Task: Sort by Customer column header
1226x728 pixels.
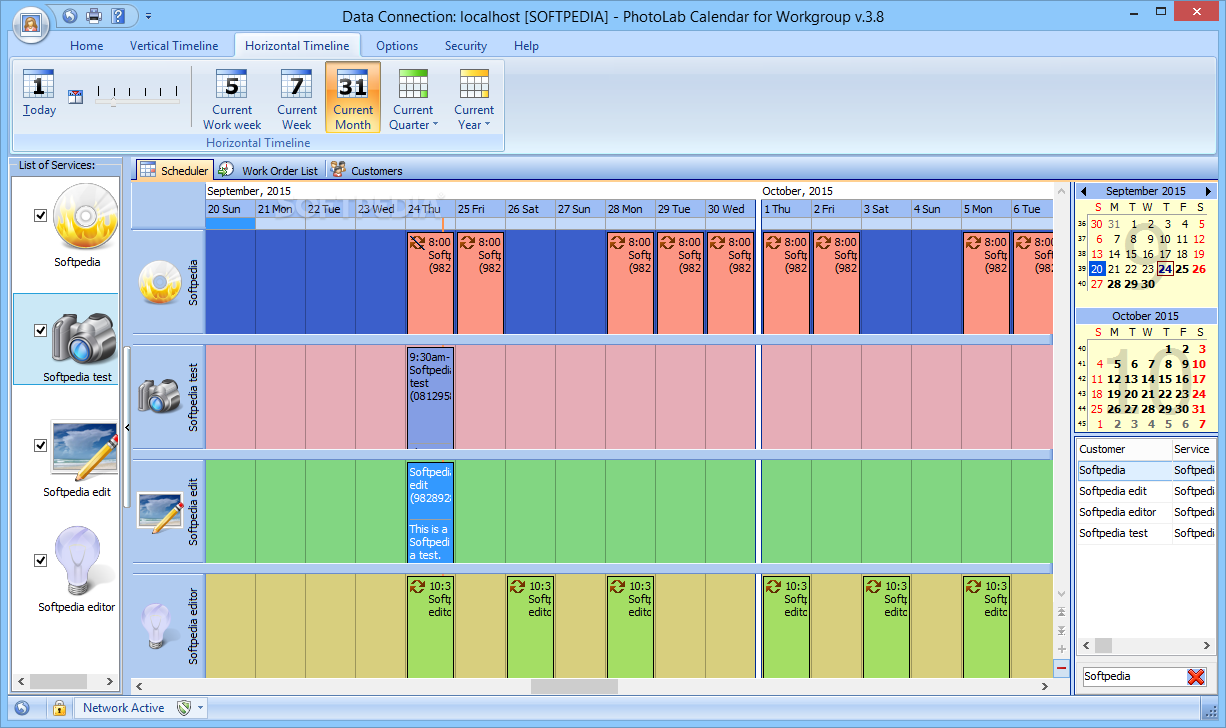Action: 1124,449
